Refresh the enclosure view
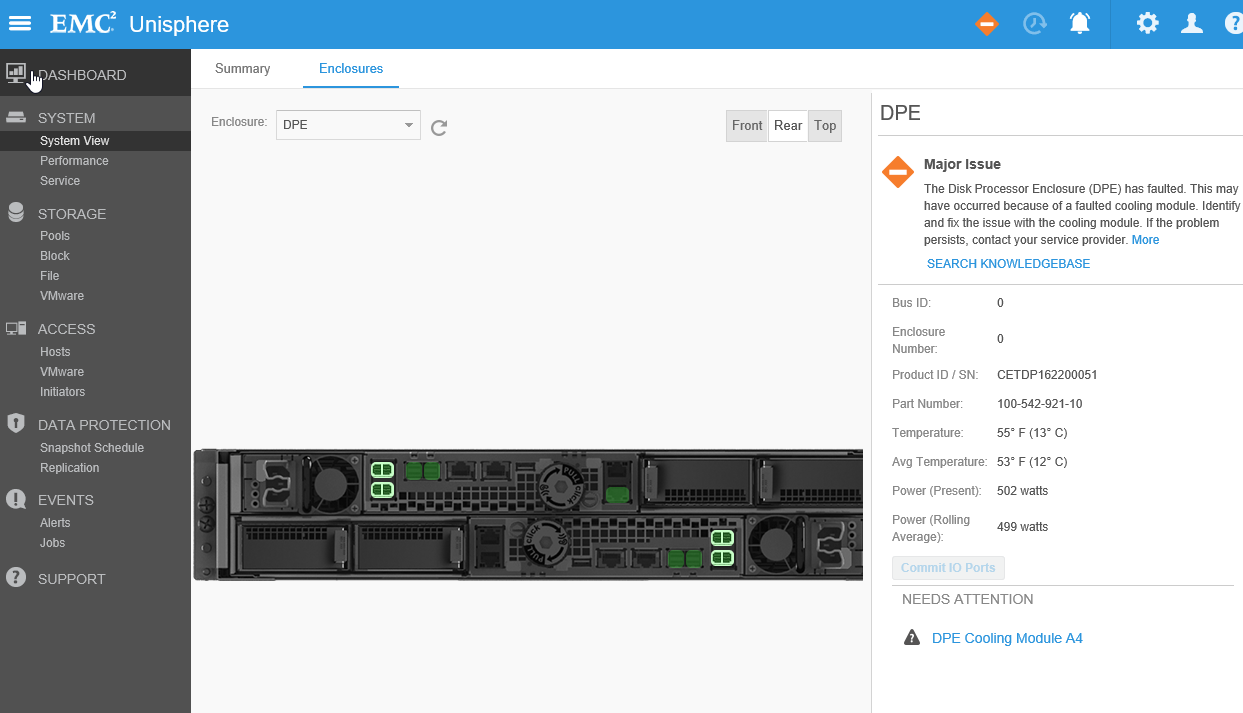Screen dimensions: 1243x713 pos(438,127)
